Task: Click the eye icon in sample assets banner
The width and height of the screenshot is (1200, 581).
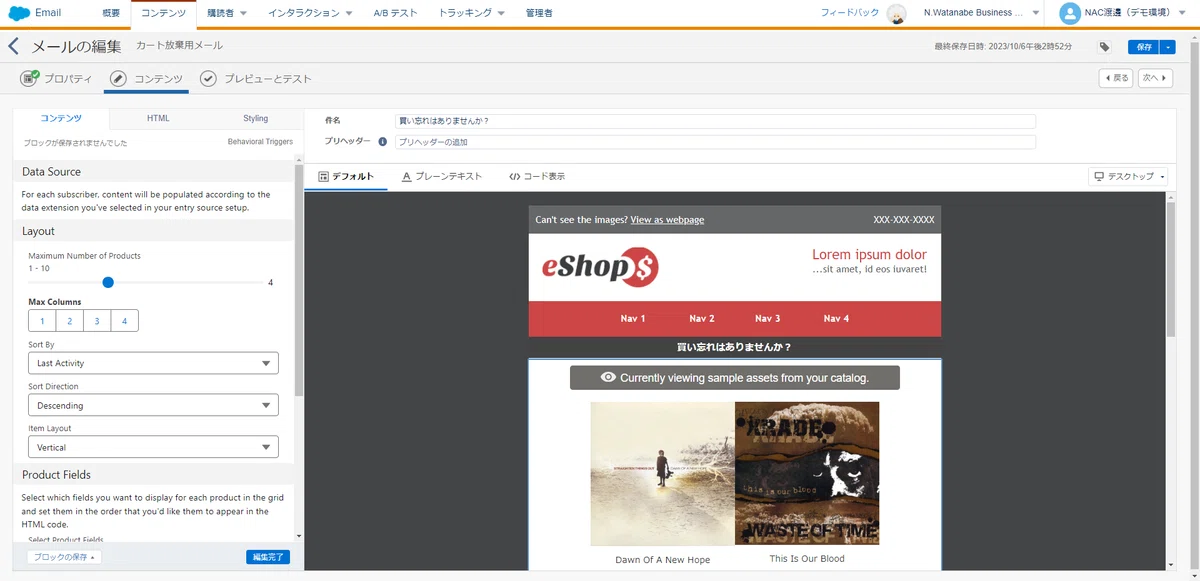Action: [x=608, y=378]
